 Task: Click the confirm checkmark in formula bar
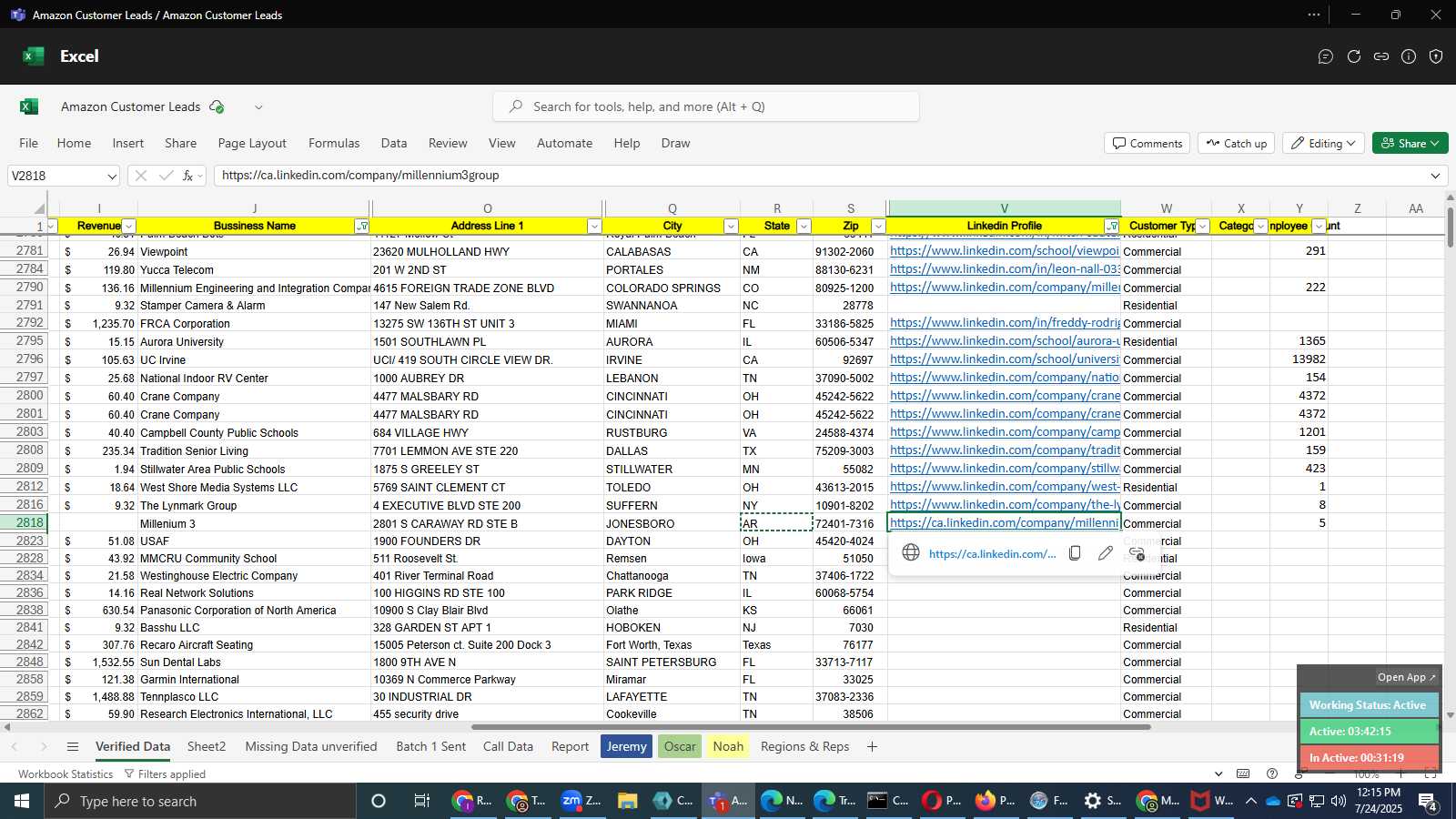coord(166,176)
